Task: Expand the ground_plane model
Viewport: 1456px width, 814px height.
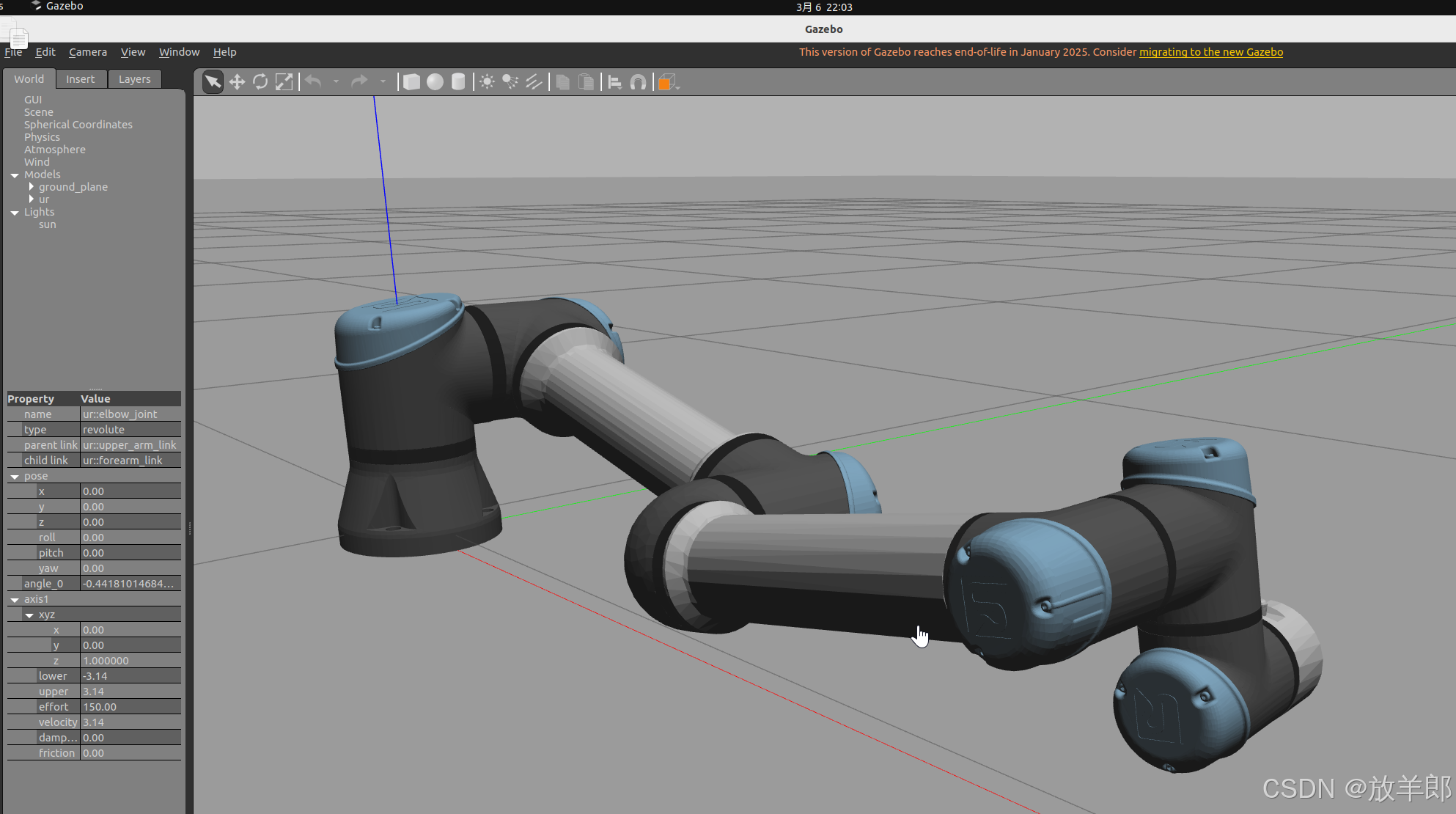Action: (x=32, y=187)
